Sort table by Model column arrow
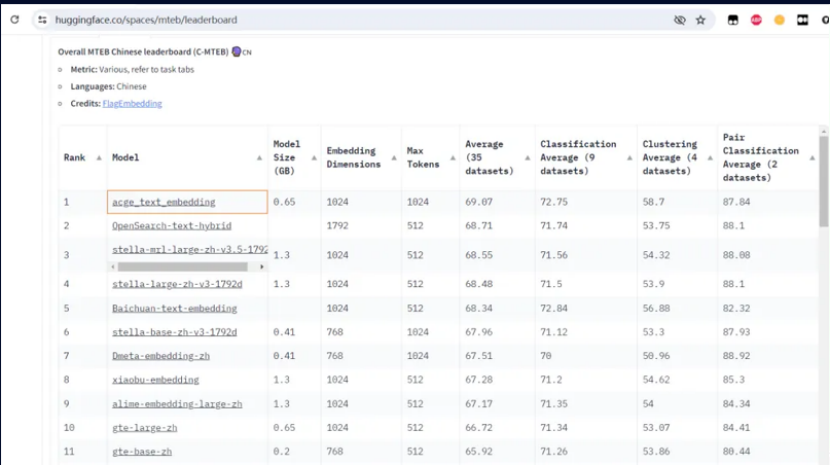This screenshot has width=831, height=466. click(x=259, y=158)
